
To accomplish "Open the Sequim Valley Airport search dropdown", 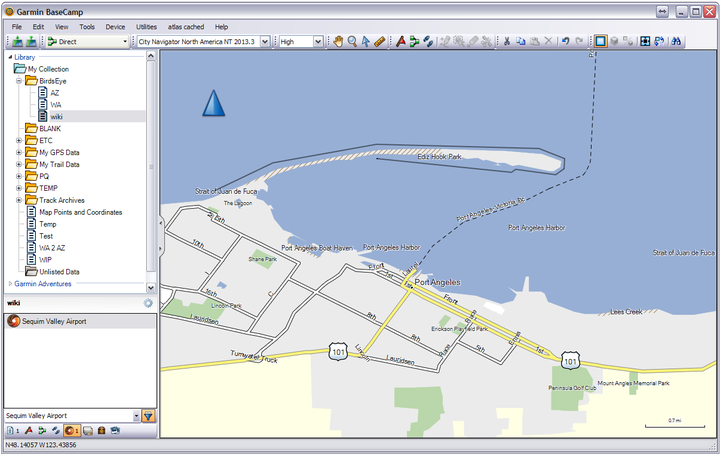I will pos(136,416).
